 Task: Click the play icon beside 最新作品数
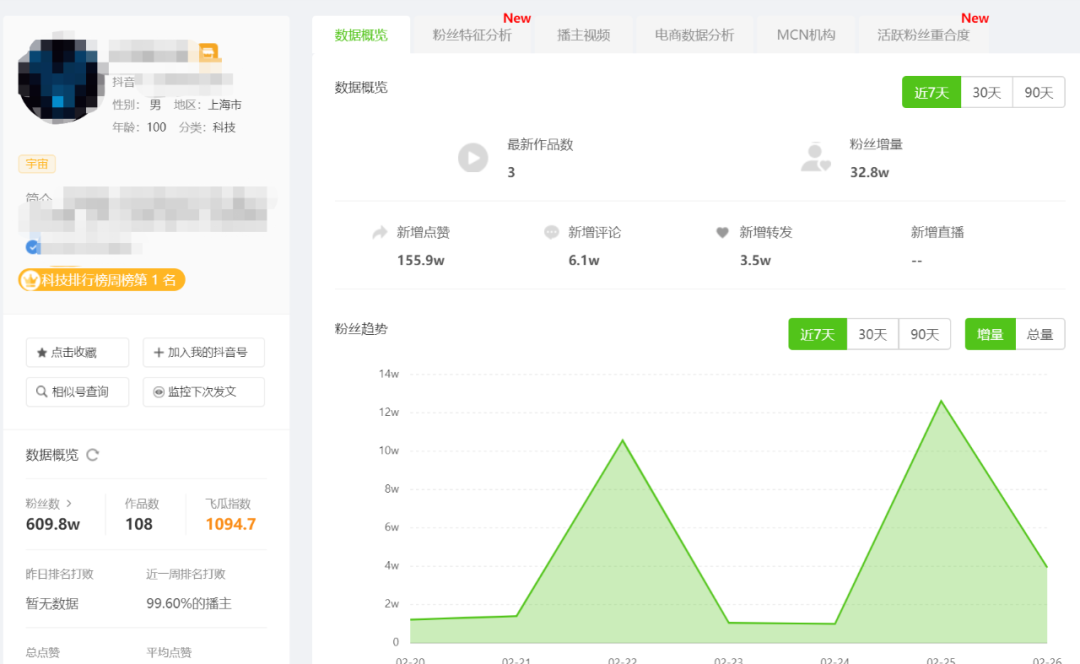472,157
